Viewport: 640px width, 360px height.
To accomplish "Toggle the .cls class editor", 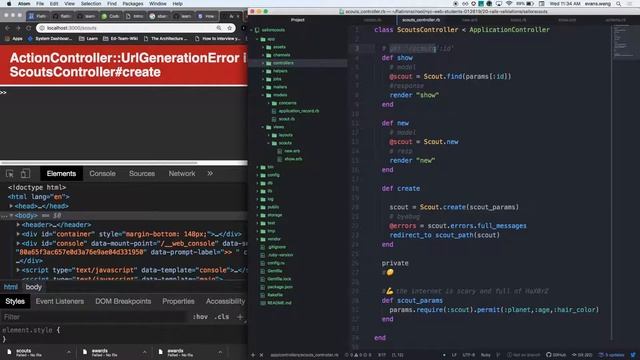I will pos(222,317).
